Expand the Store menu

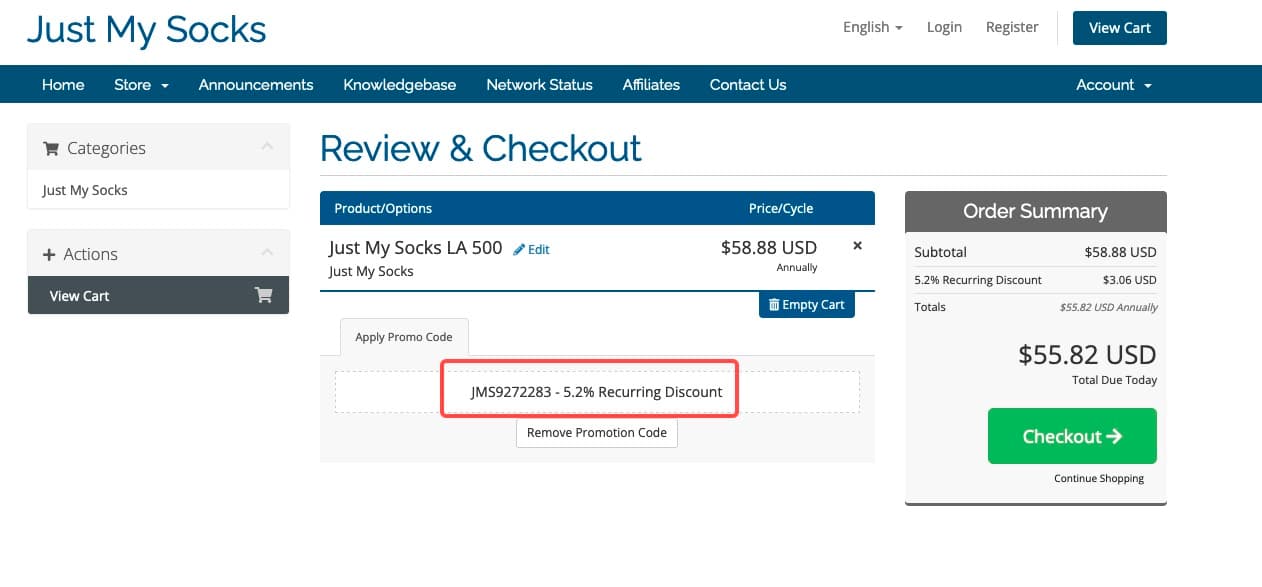pos(141,85)
